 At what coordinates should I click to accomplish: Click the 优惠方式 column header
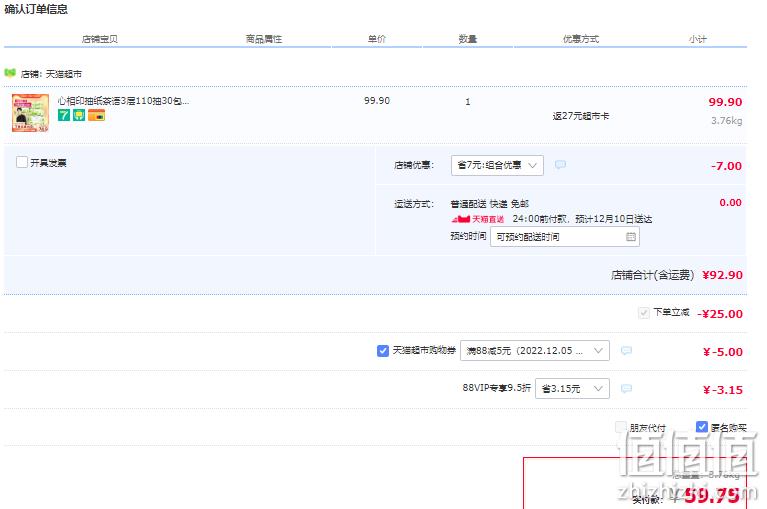581,39
